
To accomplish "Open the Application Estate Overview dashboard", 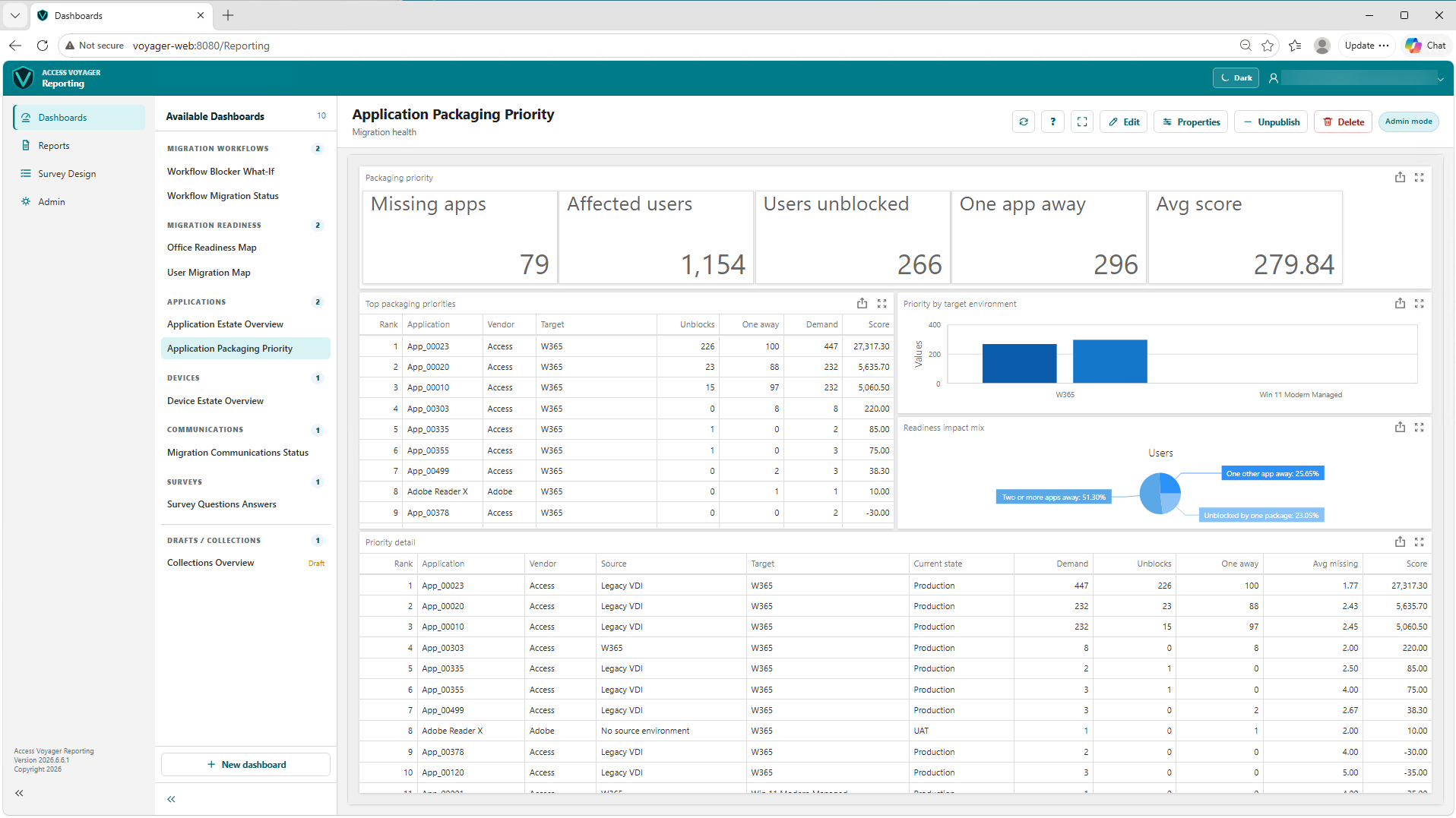I will point(245,324).
